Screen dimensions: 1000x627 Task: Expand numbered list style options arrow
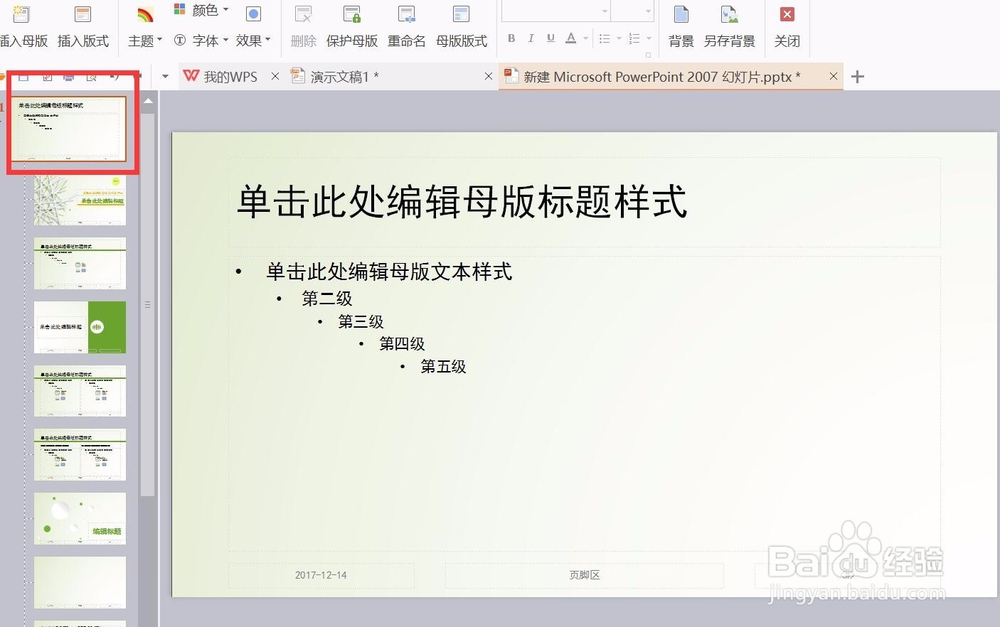point(649,39)
